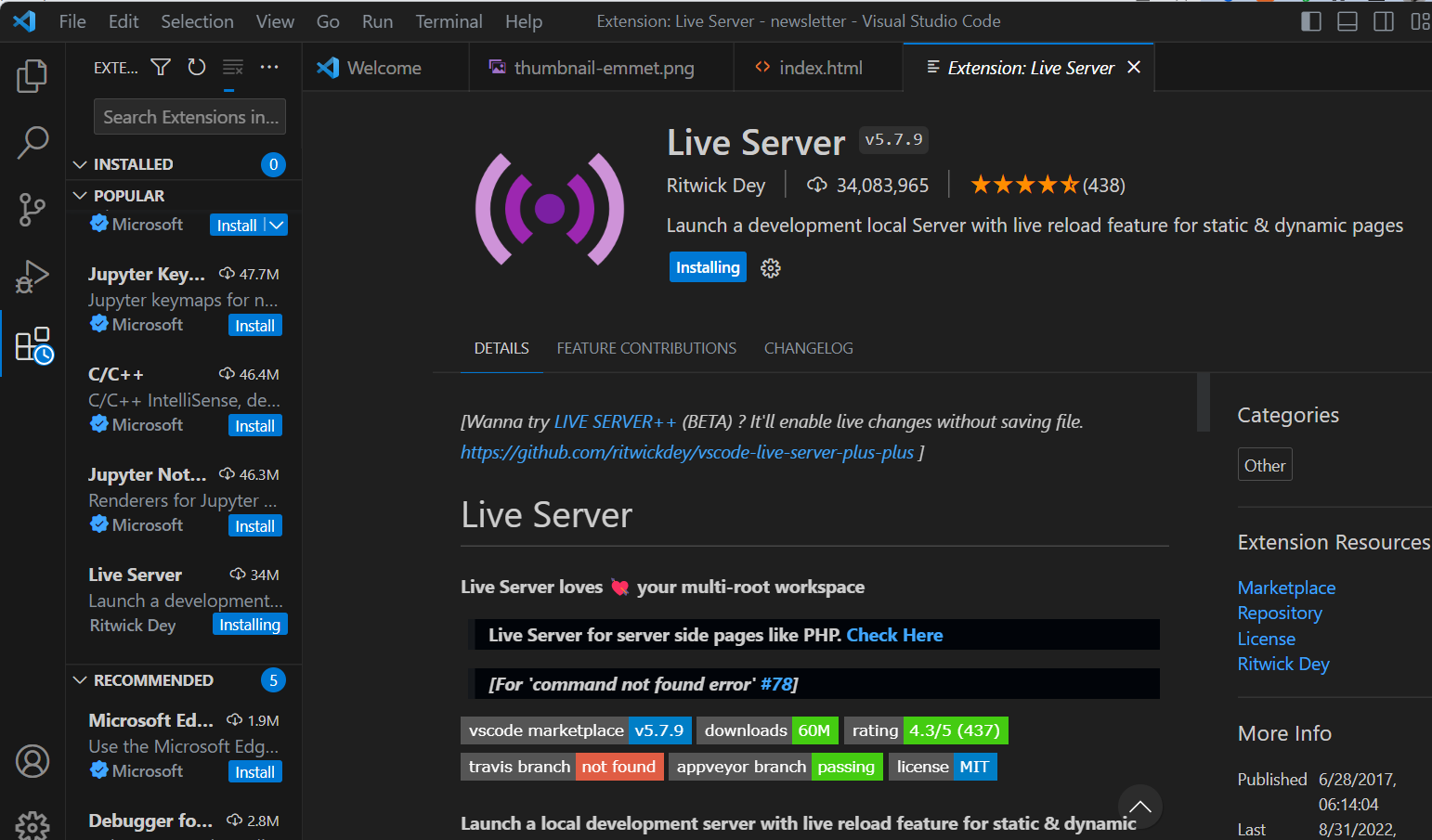This screenshot has height=840, width=1432.
Task: Toggle the secondary side bar layout icon
Action: tap(1384, 21)
